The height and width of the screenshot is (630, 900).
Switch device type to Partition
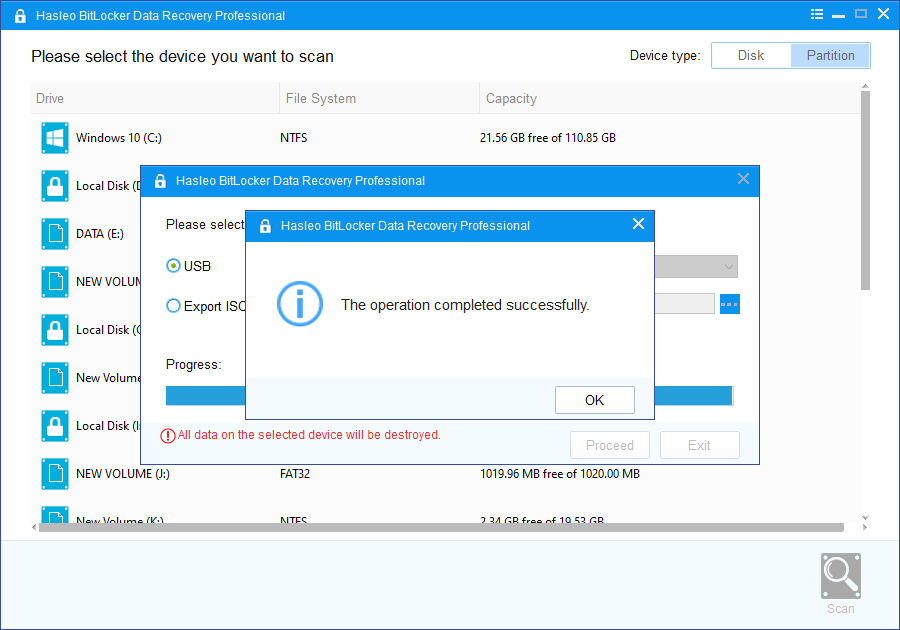830,56
